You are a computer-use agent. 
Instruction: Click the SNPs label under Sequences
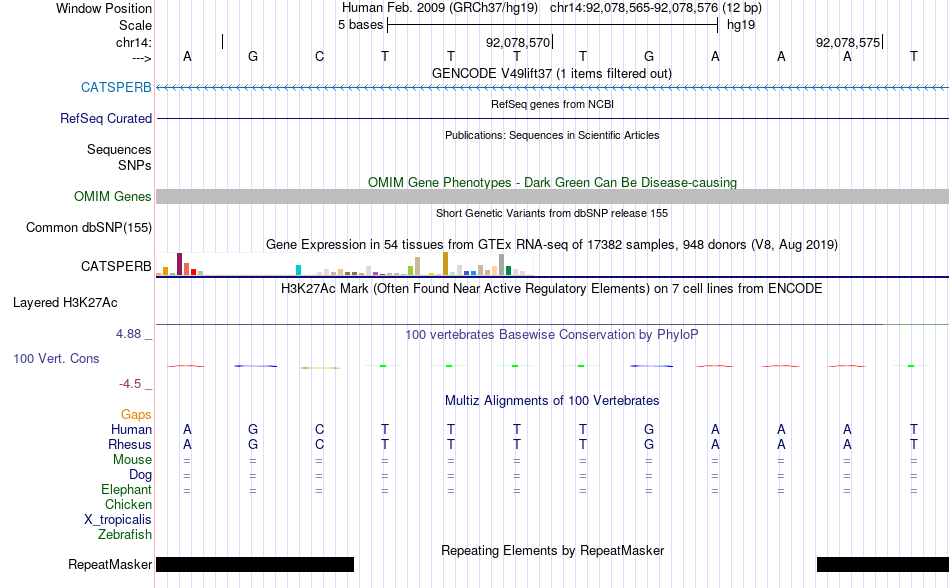[x=135, y=165]
